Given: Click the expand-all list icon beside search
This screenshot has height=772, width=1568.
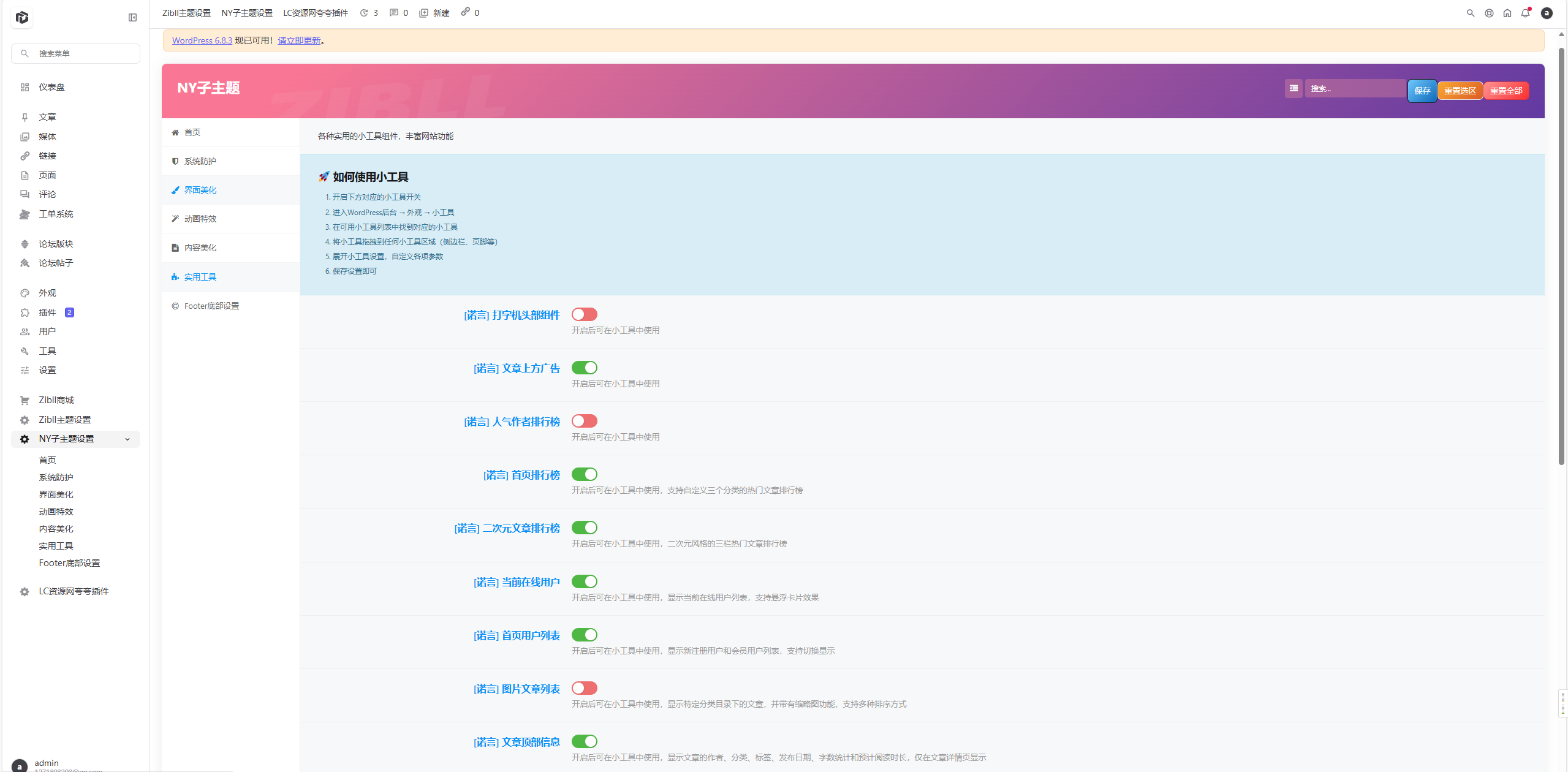Looking at the screenshot, I should 1293,88.
